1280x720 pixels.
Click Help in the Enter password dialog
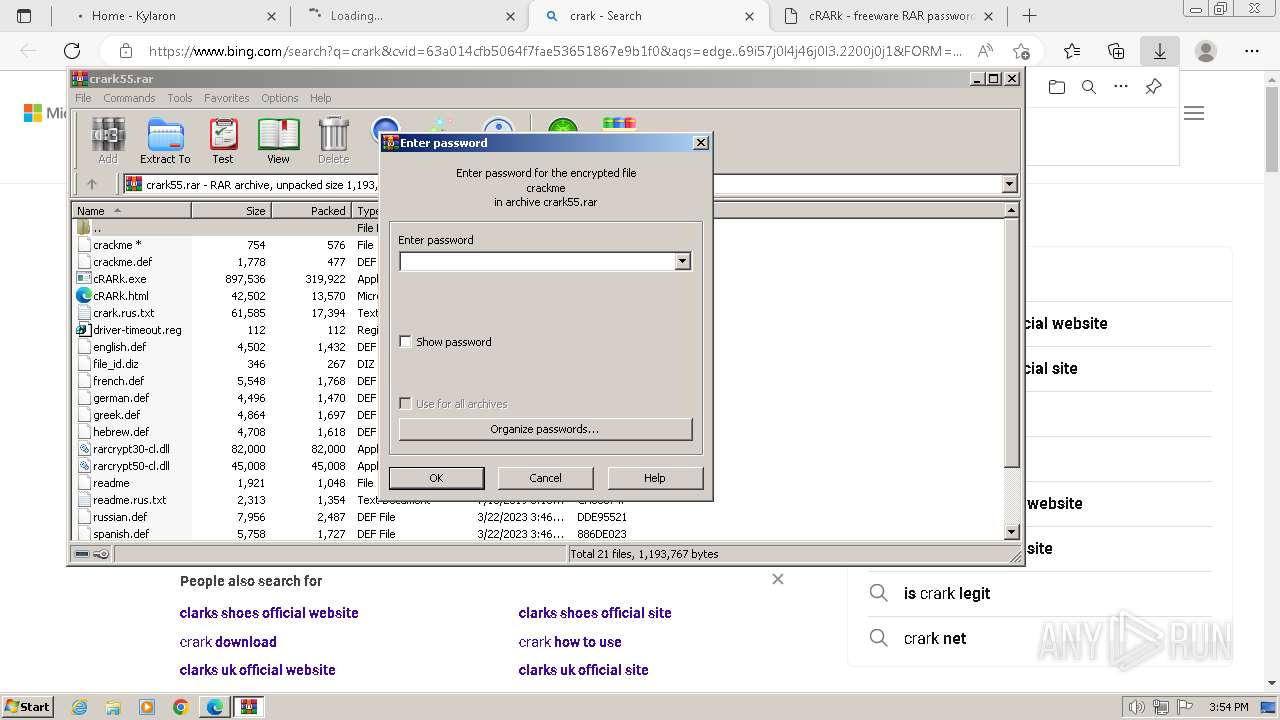coord(655,478)
